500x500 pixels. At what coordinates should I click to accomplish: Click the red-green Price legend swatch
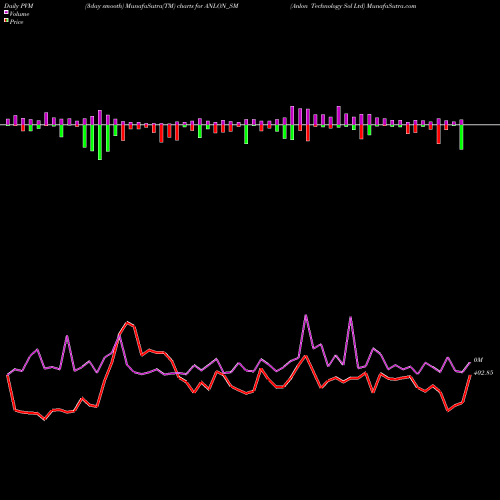pos(6,21)
